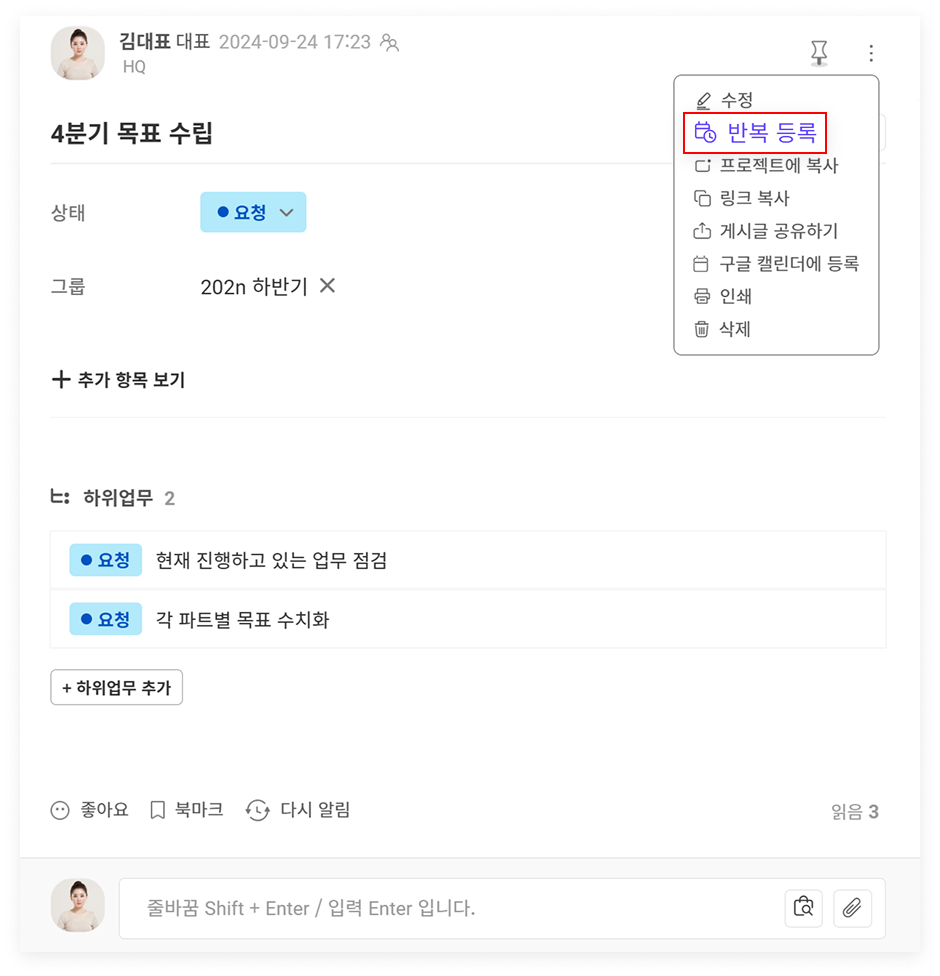
Task: Attach a file using the paperclip icon
Action: pos(852,908)
